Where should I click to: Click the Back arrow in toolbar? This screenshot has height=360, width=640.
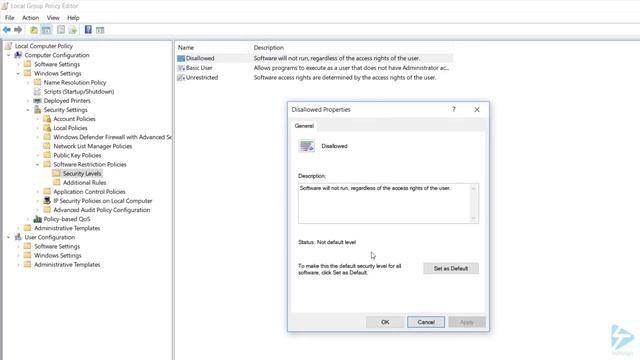(7, 30)
